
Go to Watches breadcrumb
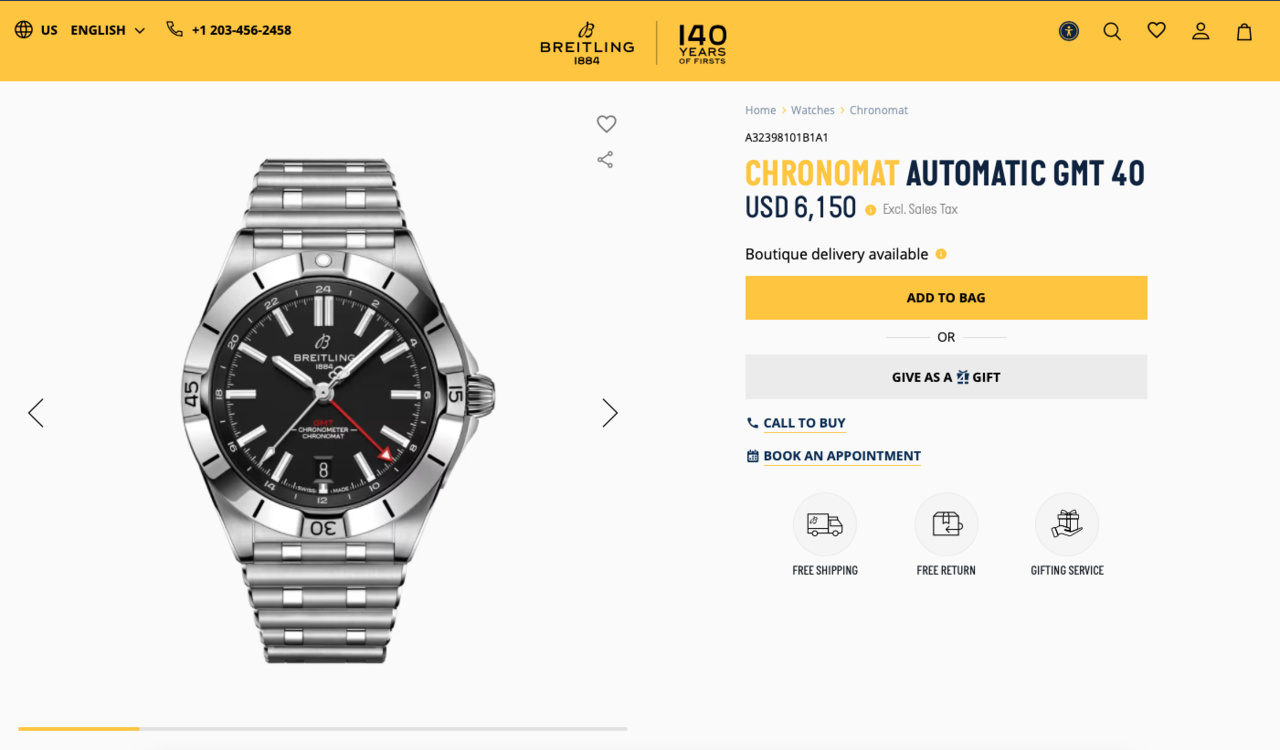click(812, 110)
